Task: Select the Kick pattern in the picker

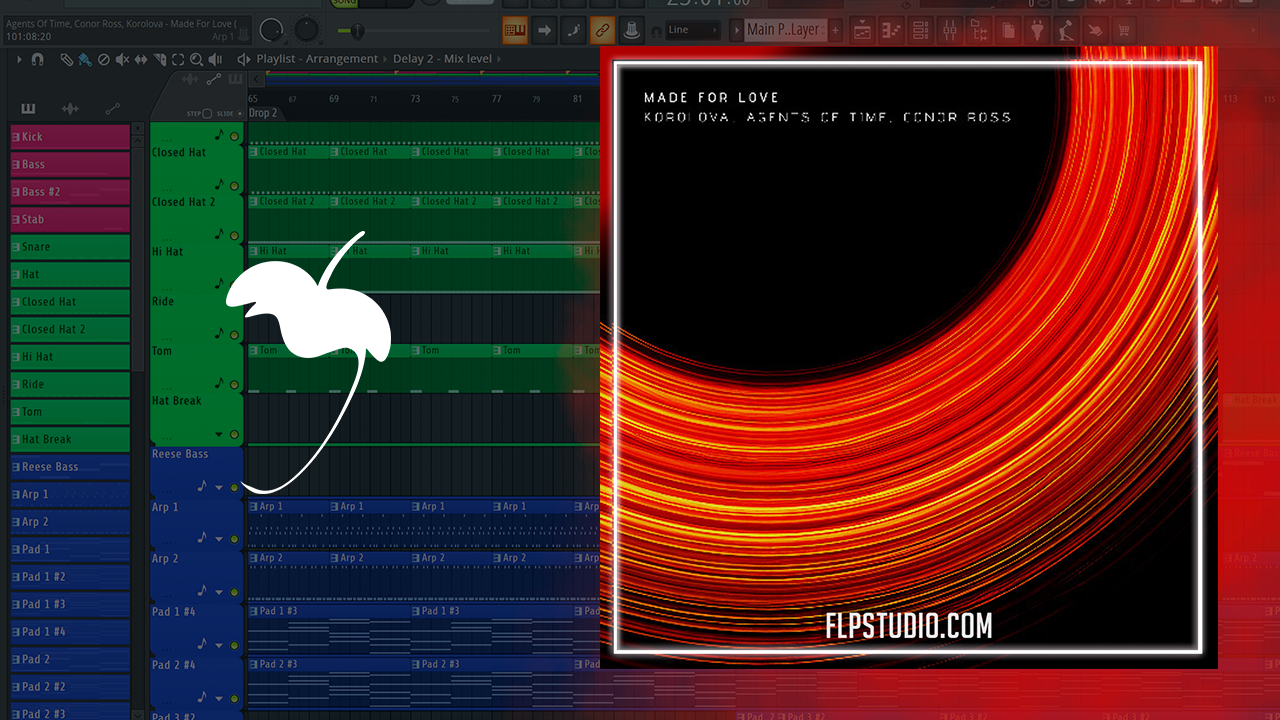Action: tap(69, 137)
